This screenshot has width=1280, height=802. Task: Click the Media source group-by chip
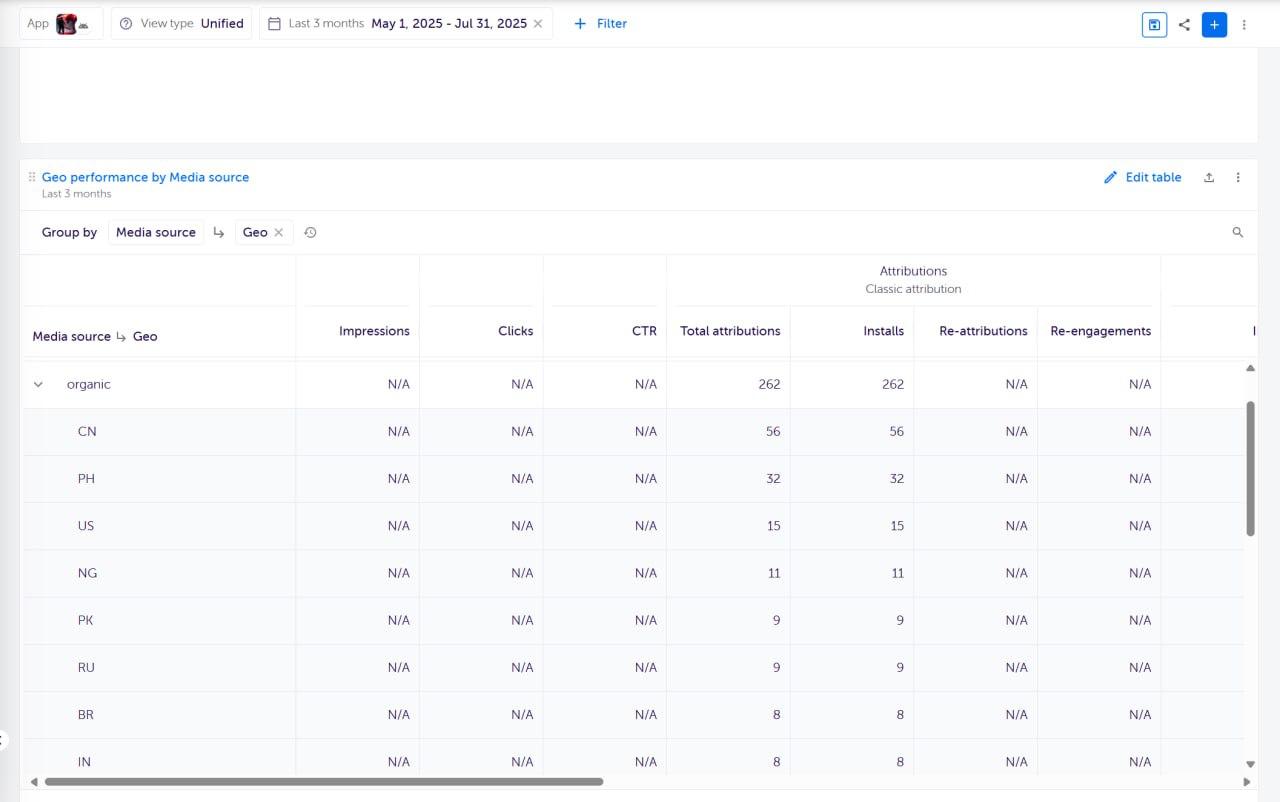click(x=155, y=232)
